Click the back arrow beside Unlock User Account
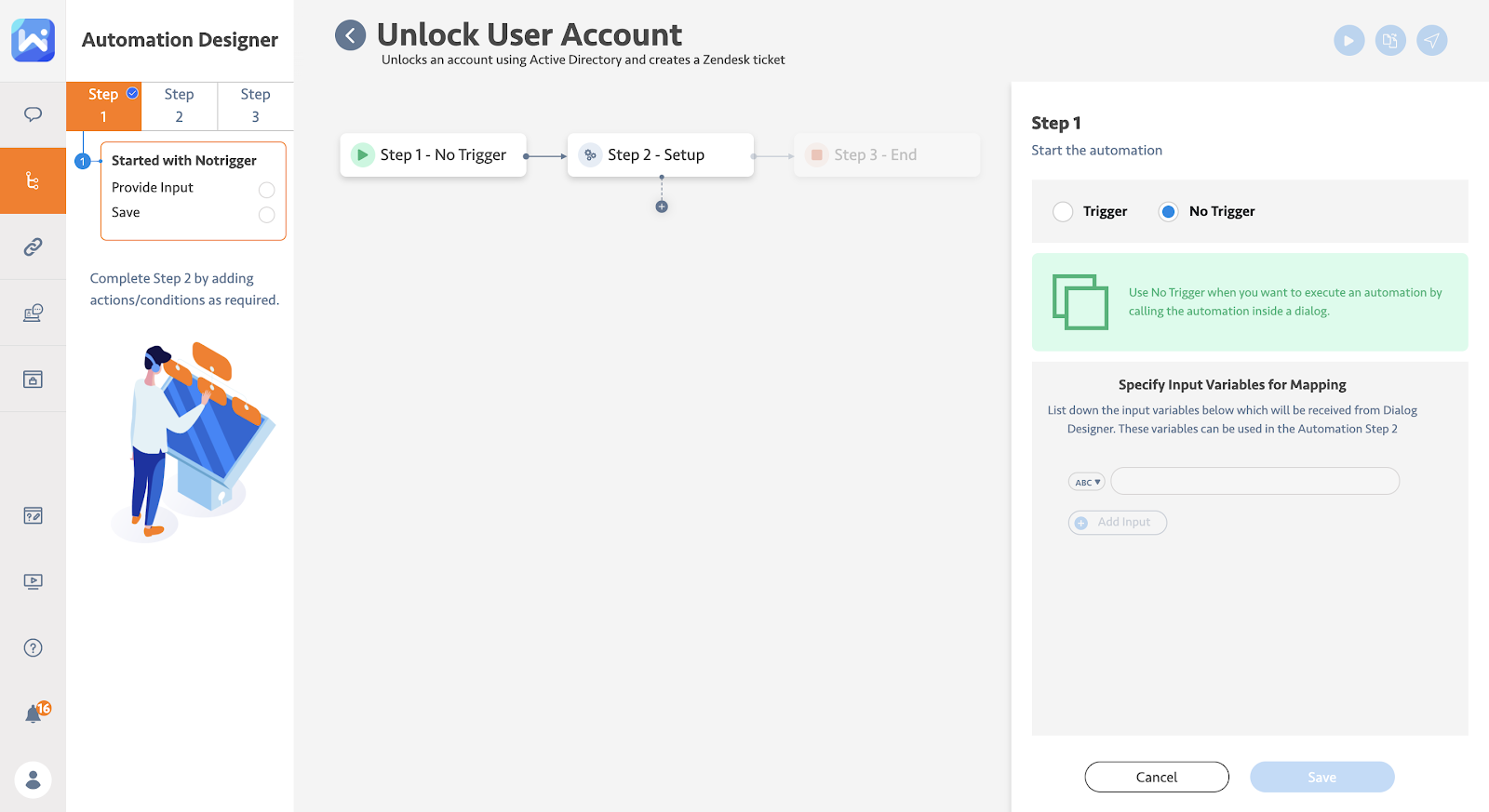This screenshot has height=812, width=1489. tap(350, 36)
